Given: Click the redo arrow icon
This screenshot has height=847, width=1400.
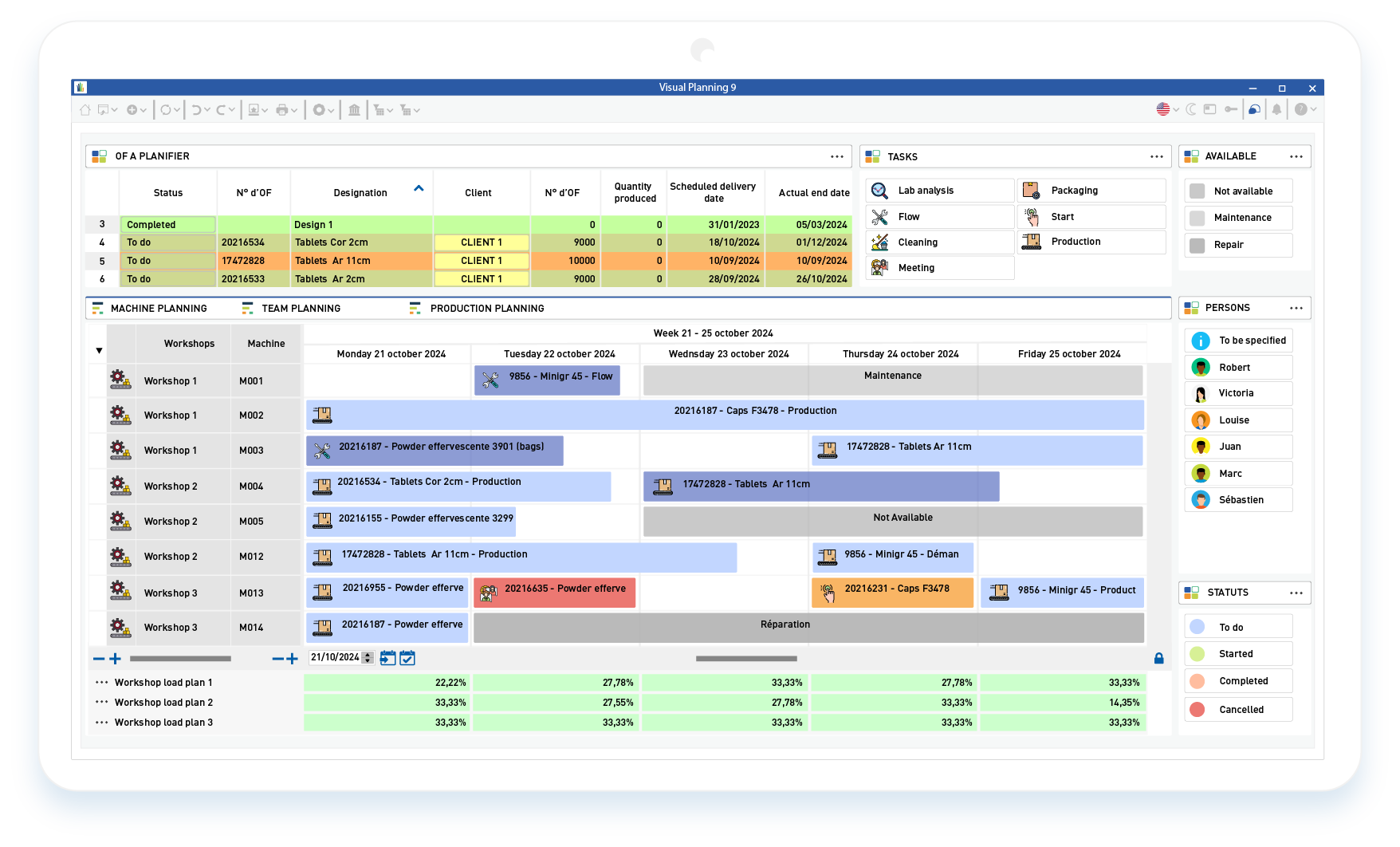Looking at the screenshot, I should [x=221, y=110].
